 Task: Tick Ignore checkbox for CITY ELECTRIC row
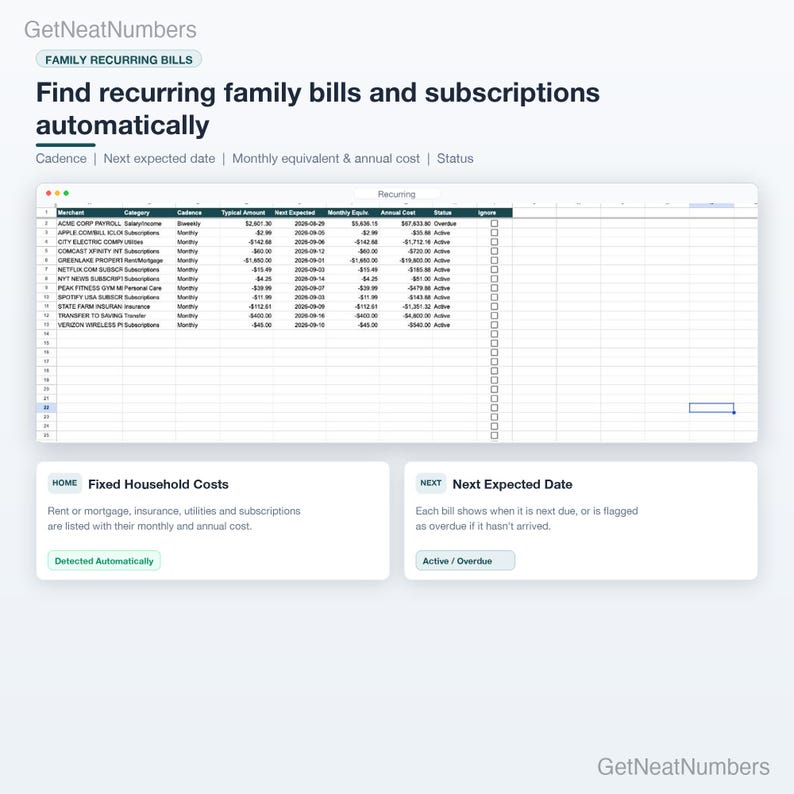494,242
